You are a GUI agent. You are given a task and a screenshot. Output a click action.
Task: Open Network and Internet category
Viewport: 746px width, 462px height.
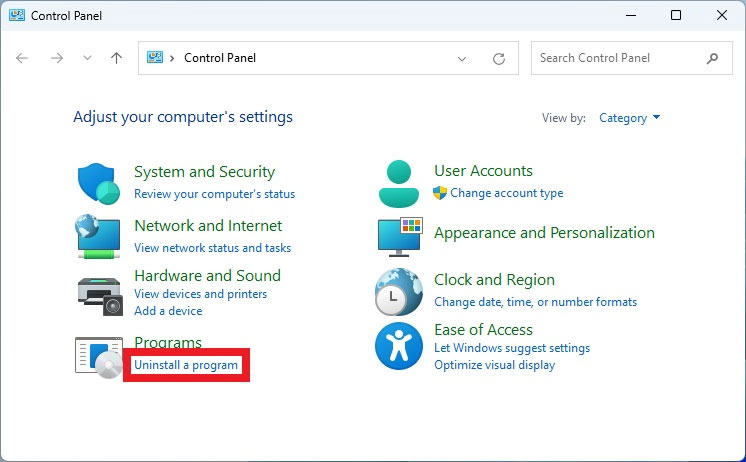(x=208, y=226)
